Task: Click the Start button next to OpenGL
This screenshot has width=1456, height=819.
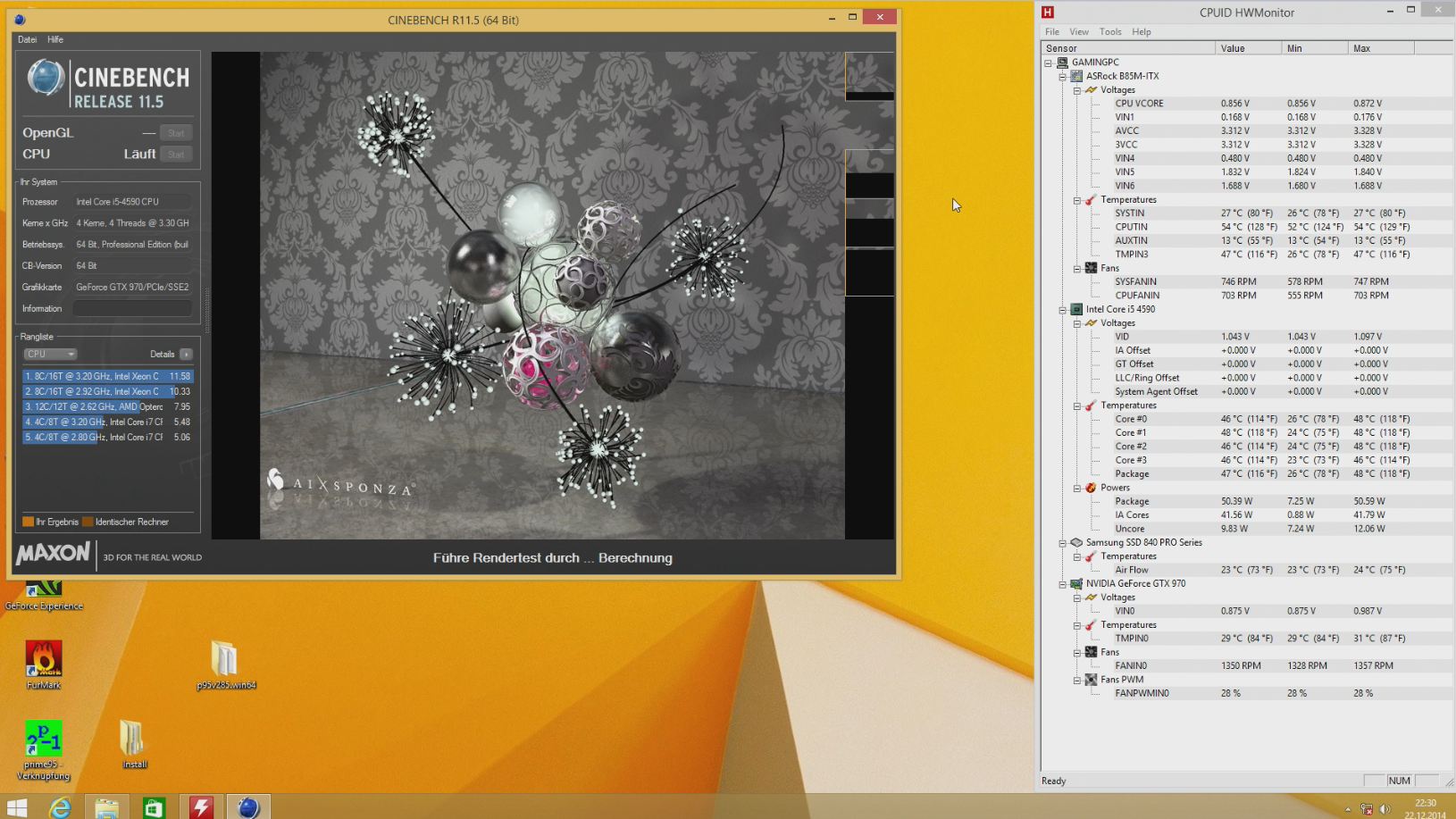Action: (x=176, y=133)
